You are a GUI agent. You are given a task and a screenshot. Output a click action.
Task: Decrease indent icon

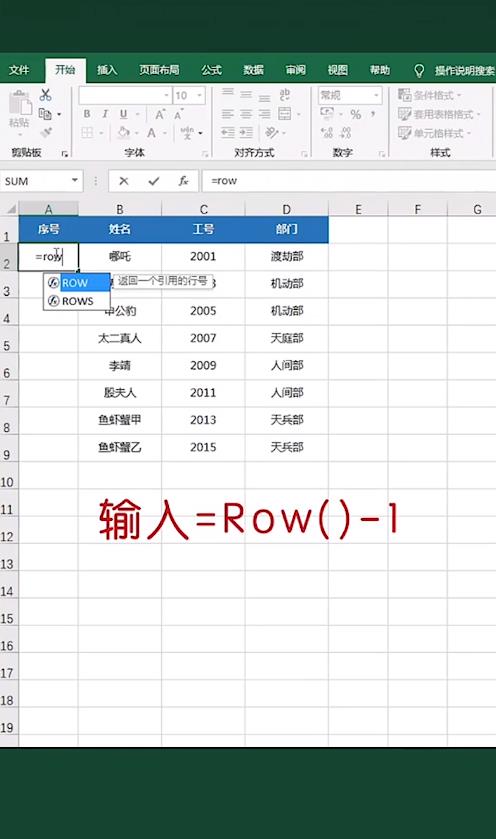pyautogui.click(x=228, y=133)
